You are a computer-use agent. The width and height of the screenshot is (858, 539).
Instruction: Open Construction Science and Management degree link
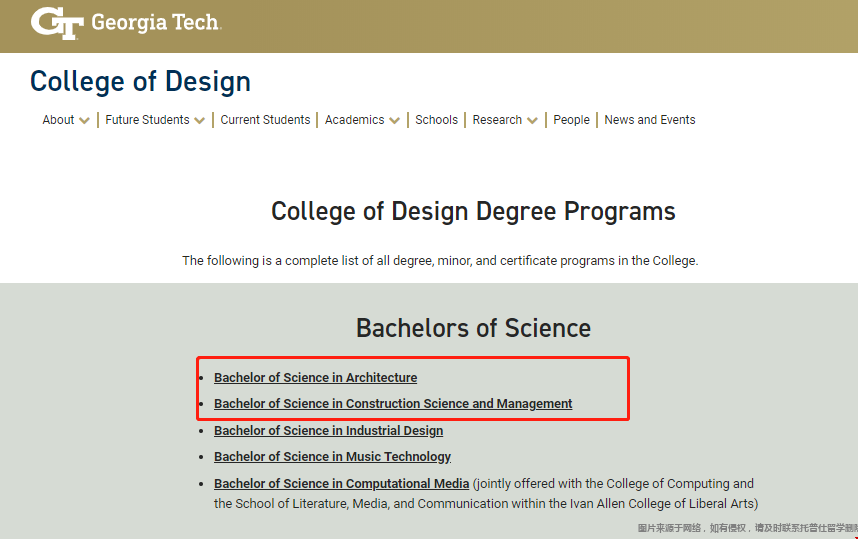coord(393,404)
